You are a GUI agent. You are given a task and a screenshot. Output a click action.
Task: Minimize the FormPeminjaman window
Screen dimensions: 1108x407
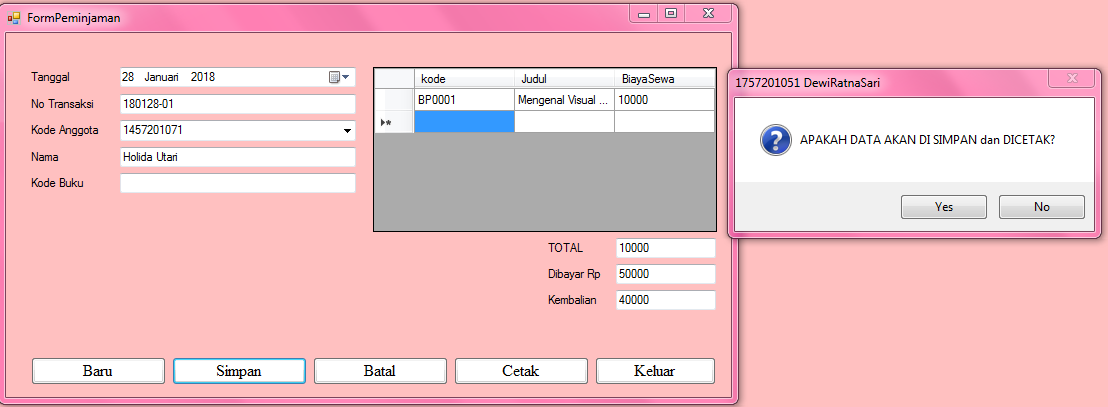644,13
